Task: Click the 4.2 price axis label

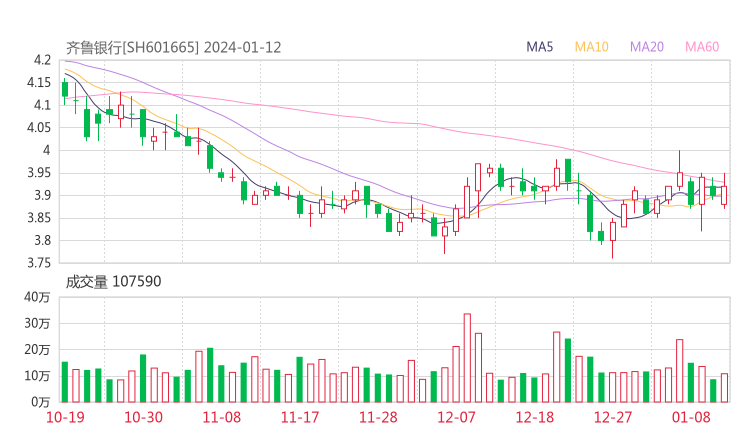Action: click(x=42, y=60)
